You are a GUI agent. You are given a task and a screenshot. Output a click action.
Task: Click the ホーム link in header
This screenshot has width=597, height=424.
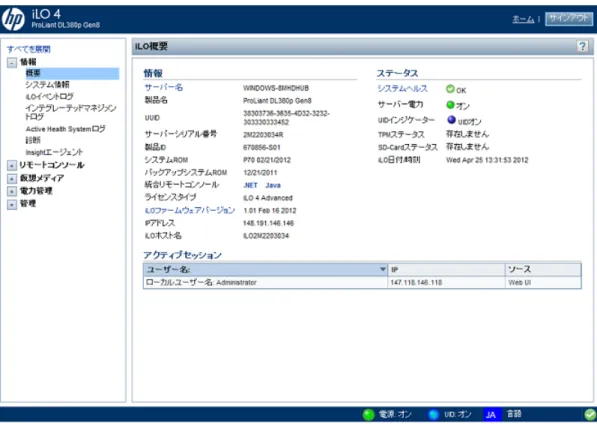523,19
